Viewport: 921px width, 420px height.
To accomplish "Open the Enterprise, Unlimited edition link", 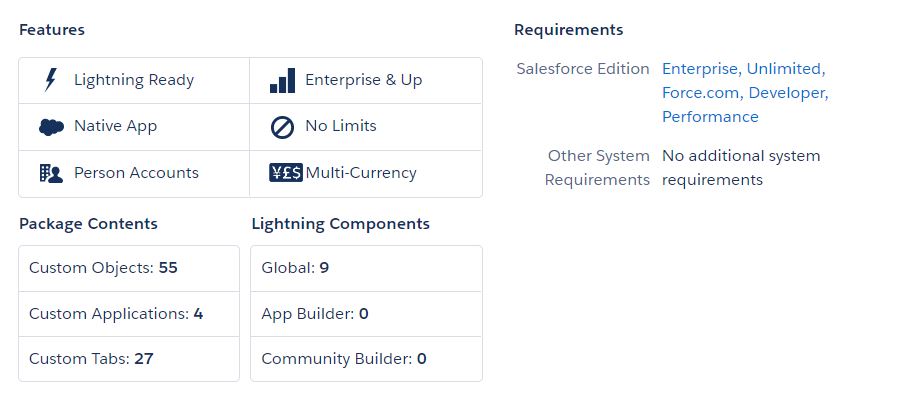I will [x=744, y=69].
